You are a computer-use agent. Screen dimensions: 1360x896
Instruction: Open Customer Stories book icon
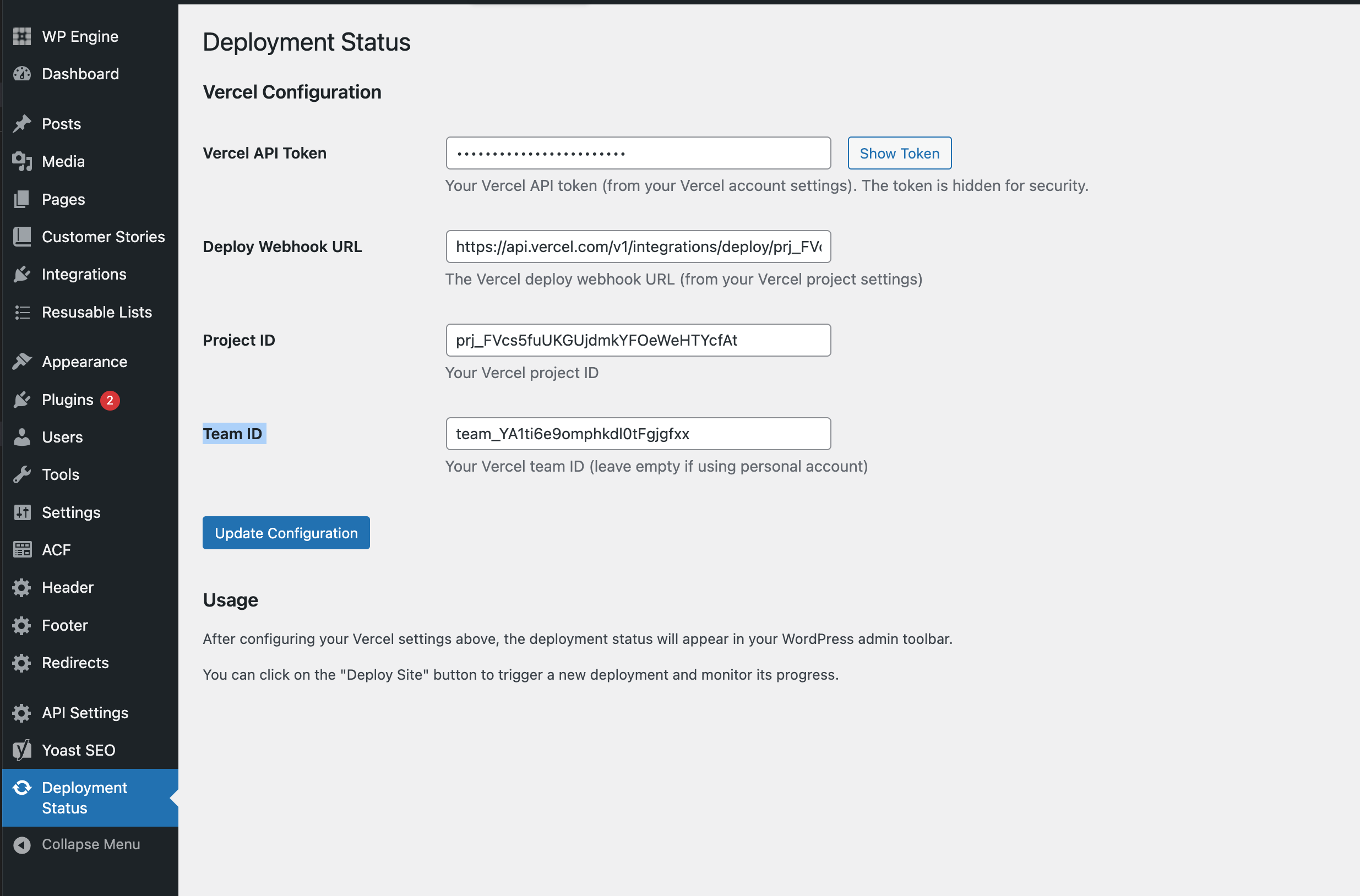coord(21,237)
